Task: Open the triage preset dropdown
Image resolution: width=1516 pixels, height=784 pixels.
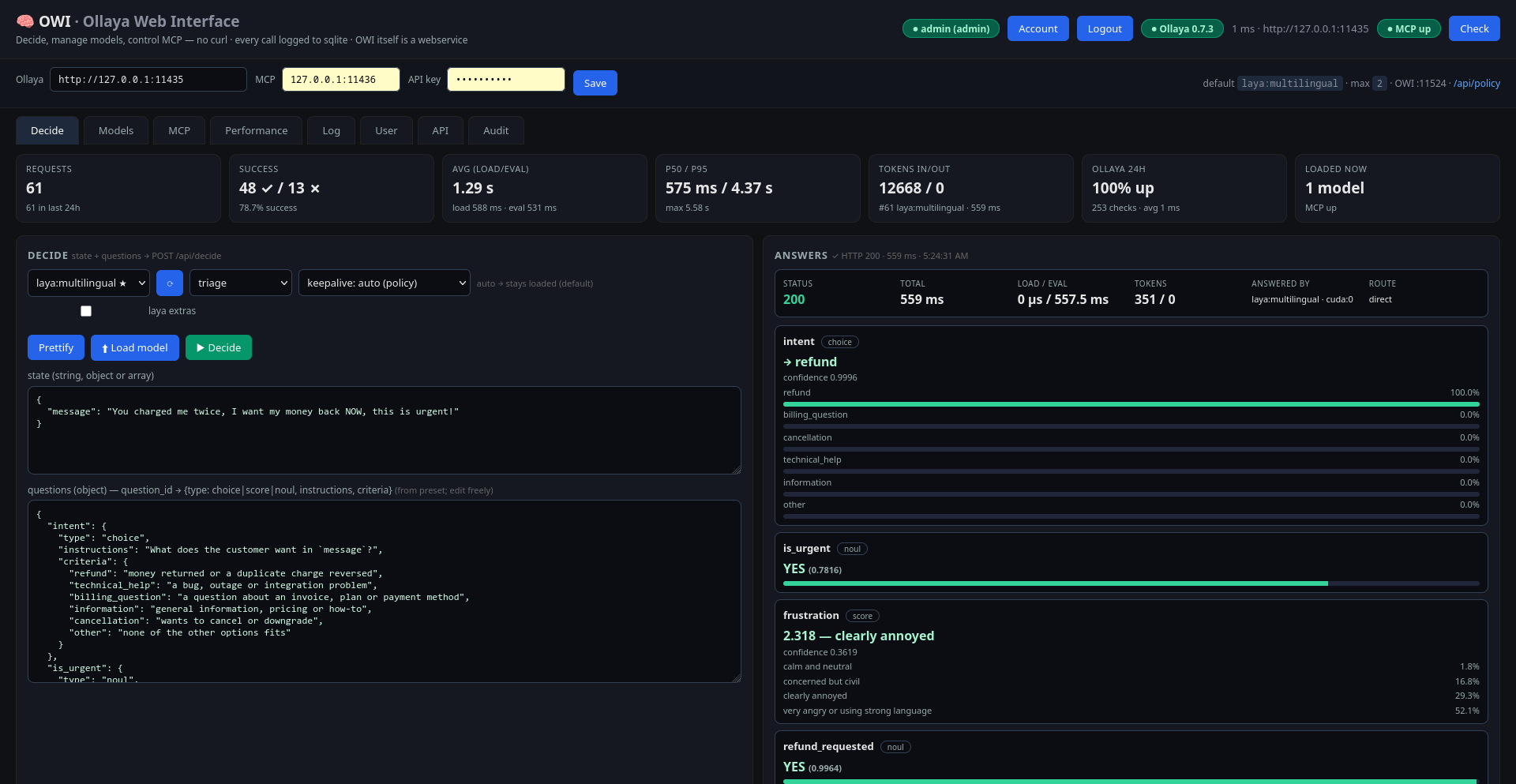Action: point(241,283)
